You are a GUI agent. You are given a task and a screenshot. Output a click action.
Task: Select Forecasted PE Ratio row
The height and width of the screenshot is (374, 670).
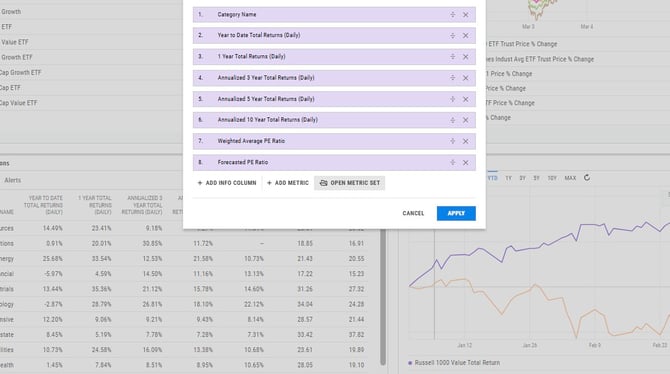click(x=334, y=162)
